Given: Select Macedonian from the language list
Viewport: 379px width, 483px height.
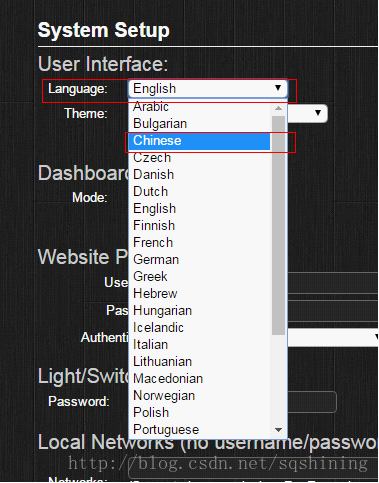Looking at the screenshot, I should tap(199, 379).
